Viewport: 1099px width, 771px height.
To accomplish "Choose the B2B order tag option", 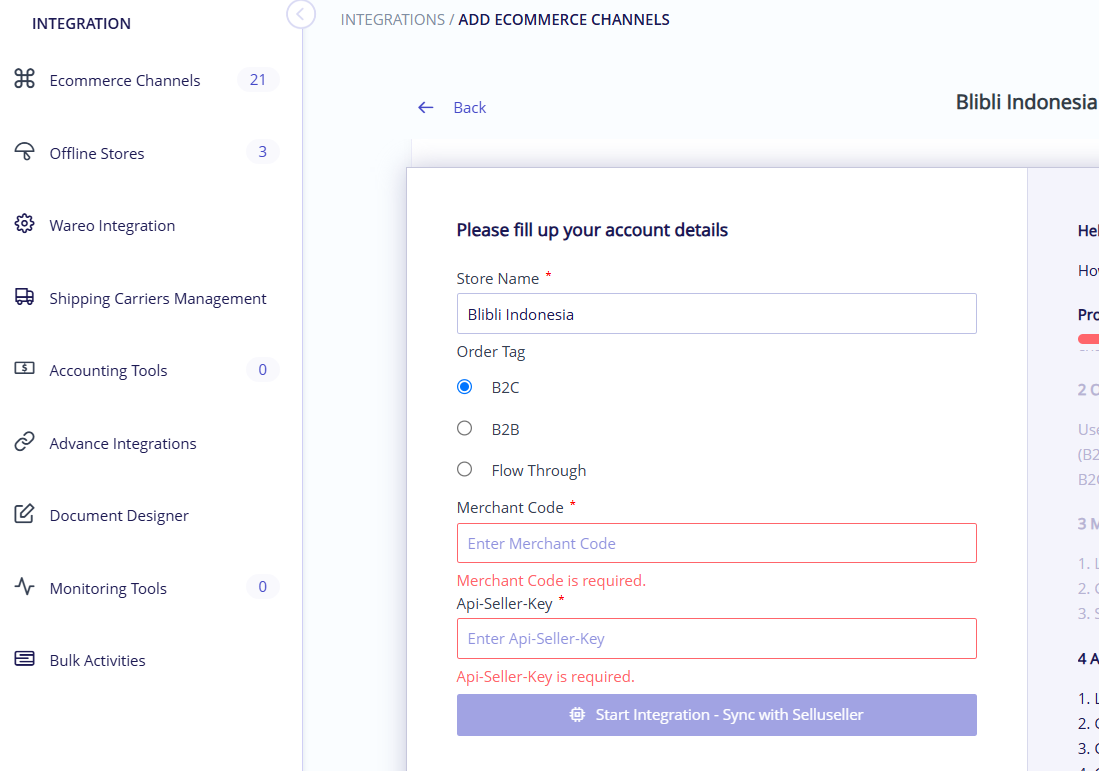I will pyautogui.click(x=464, y=427).
